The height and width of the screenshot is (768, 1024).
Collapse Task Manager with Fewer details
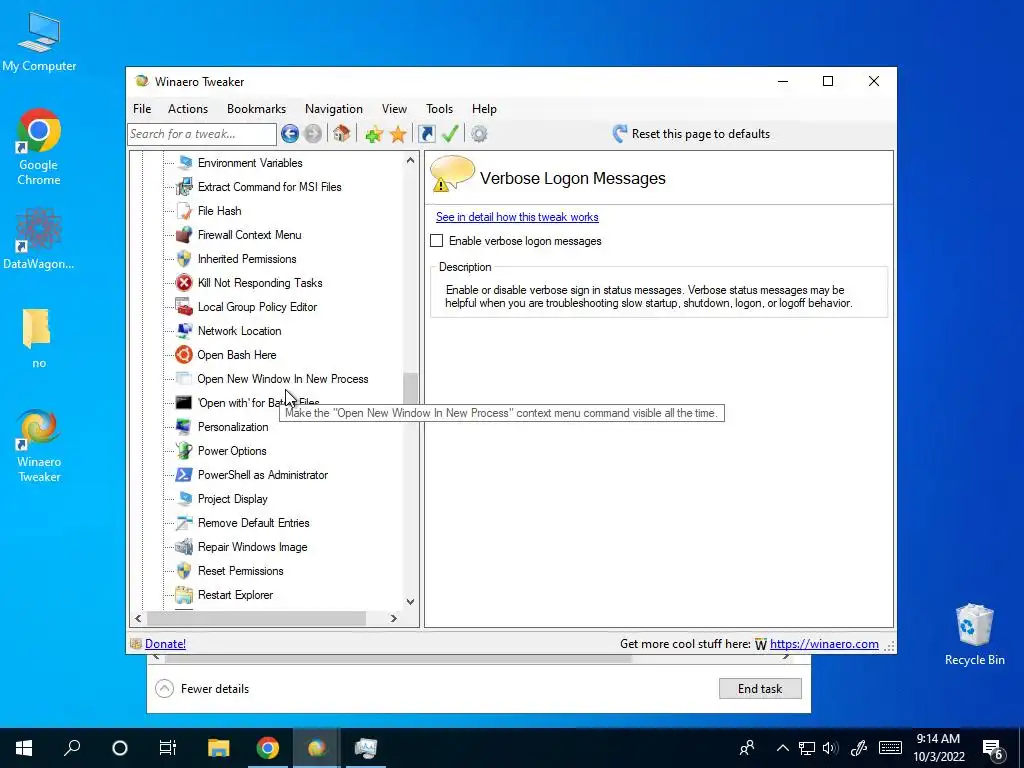[202, 688]
